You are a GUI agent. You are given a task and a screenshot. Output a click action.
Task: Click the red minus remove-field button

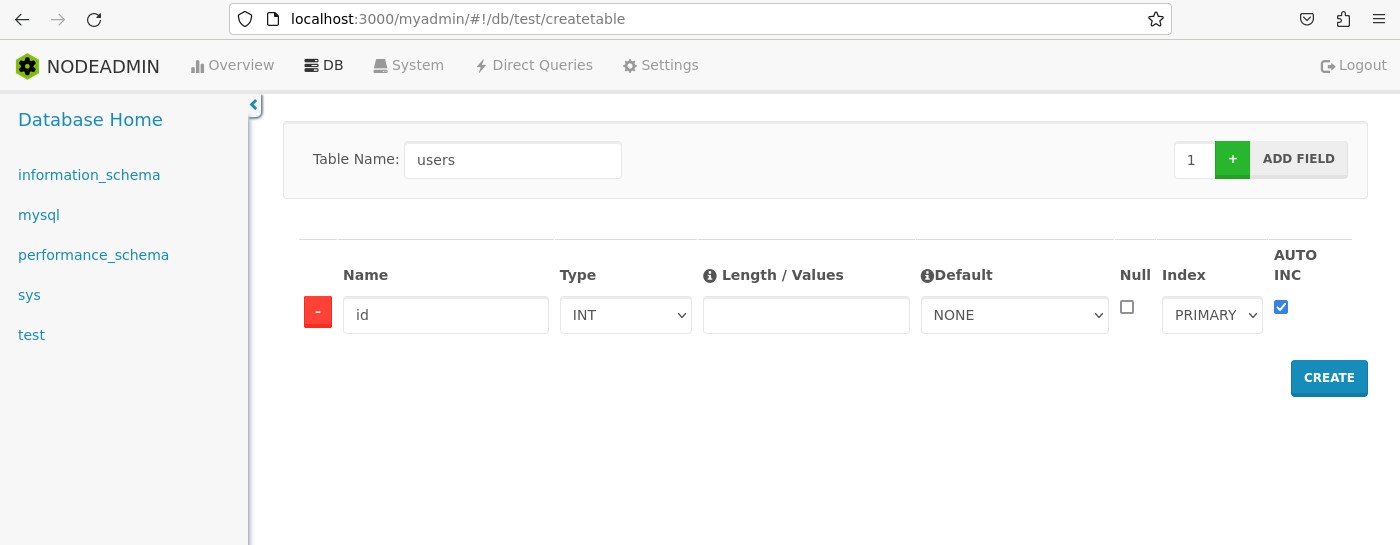pyautogui.click(x=318, y=312)
